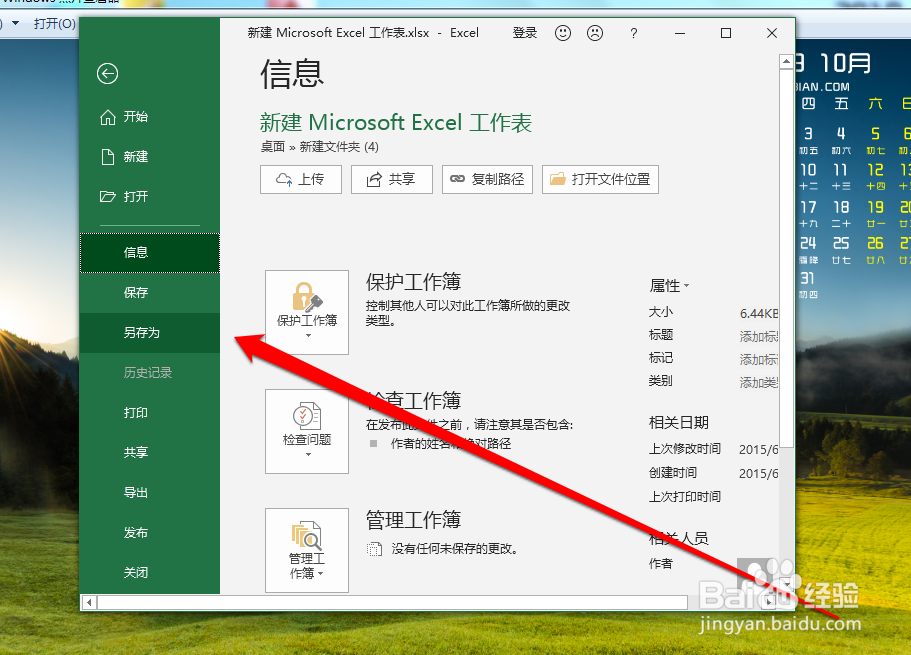Click the vertical scrollbar up arrow

pos(786,61)
